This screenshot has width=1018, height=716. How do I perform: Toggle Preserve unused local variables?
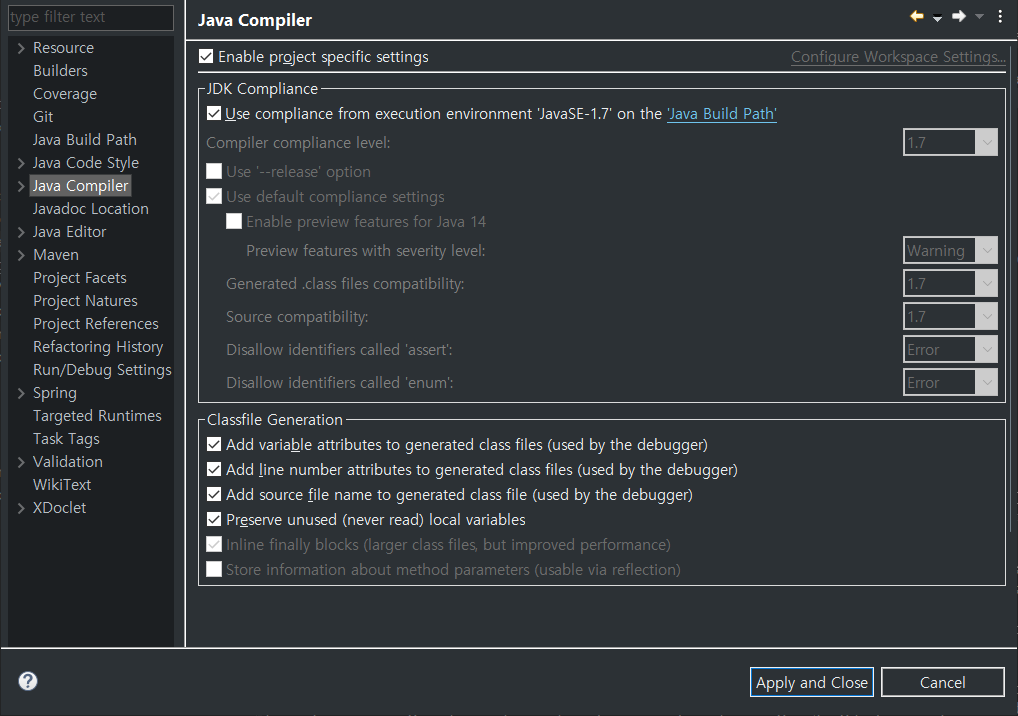[x=214, y=519]
